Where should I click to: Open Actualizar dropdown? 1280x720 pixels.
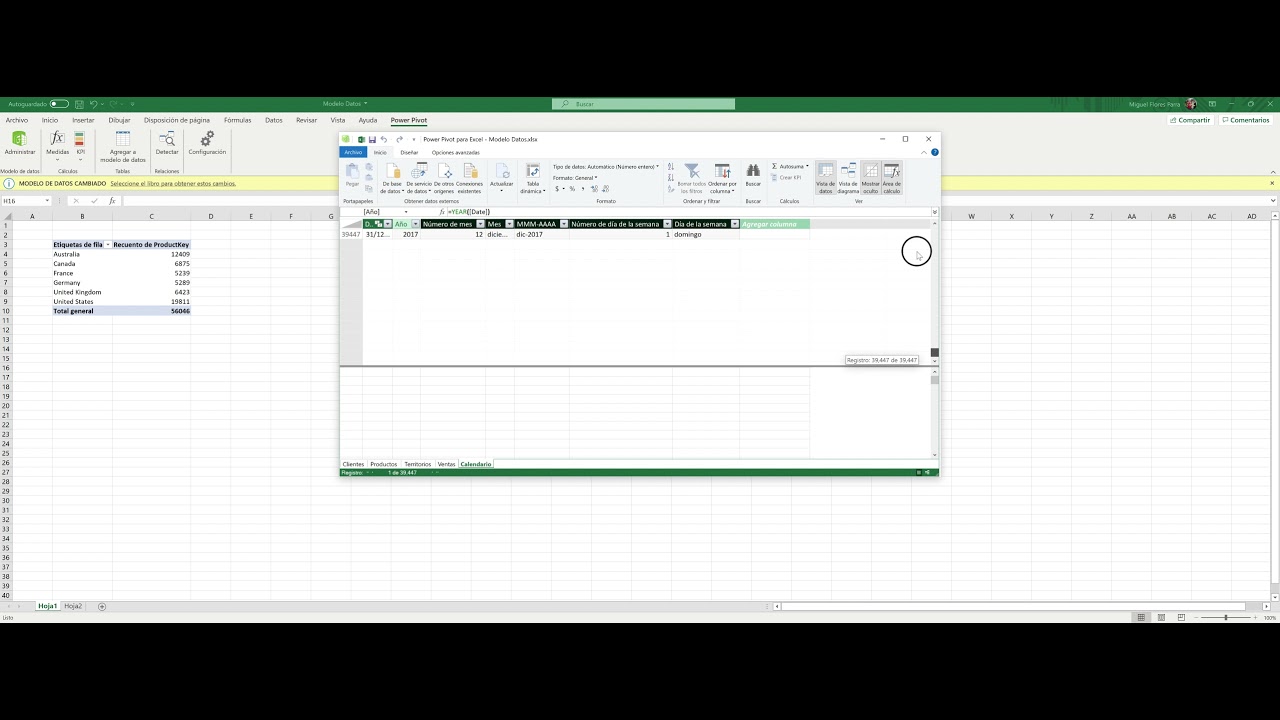tap(502, 178)
